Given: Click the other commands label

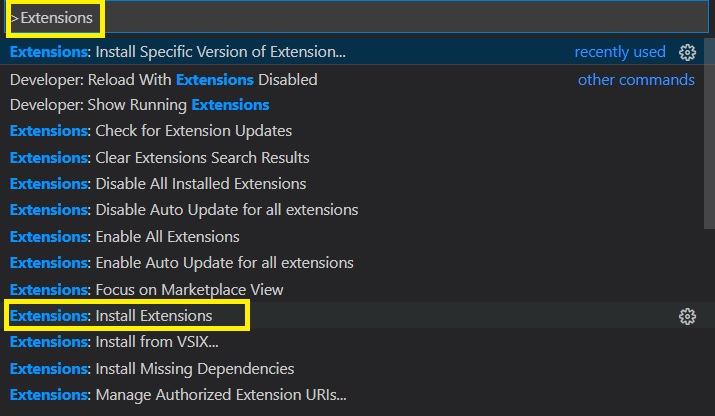Looking at the screenshot, I should click(x=636, y=80).
